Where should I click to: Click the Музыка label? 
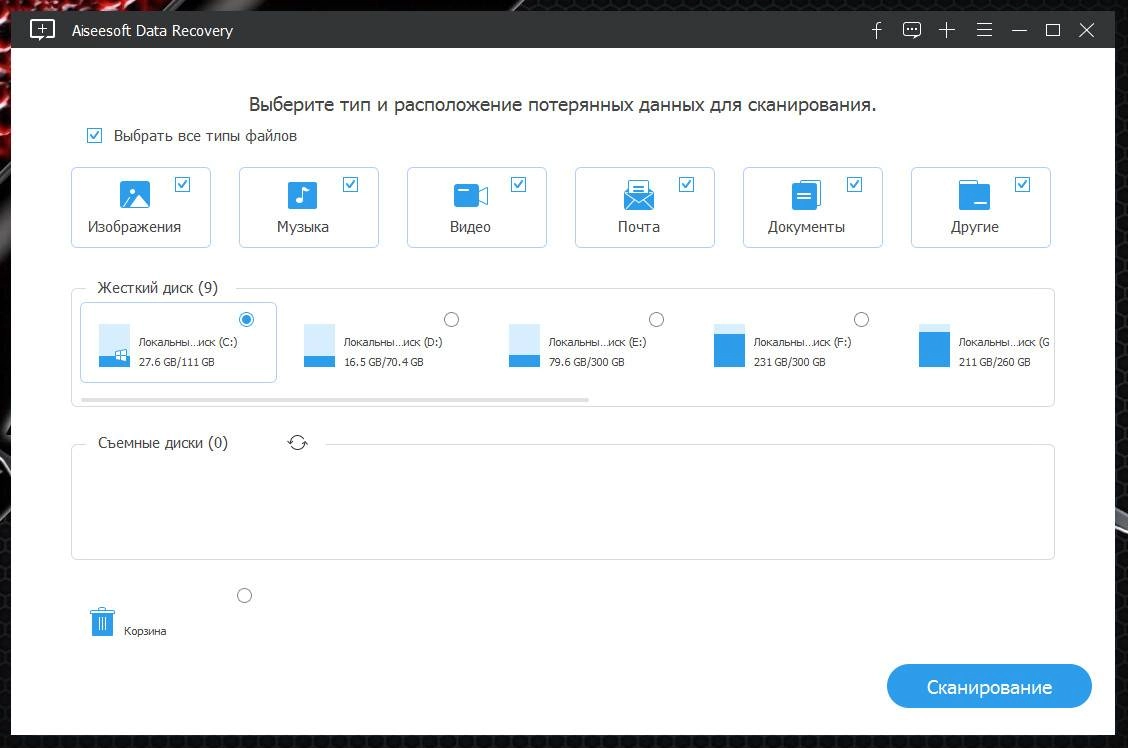(x=303, y=227)
